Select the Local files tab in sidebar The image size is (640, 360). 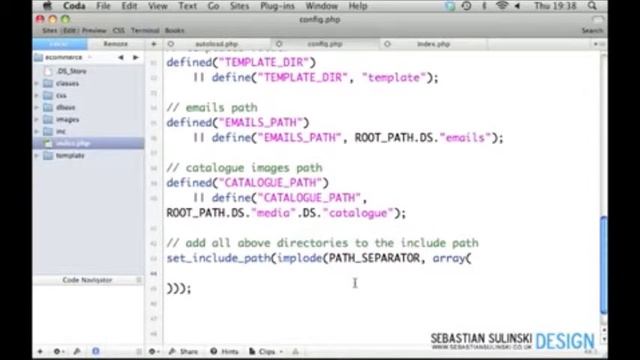coord(60,44)
